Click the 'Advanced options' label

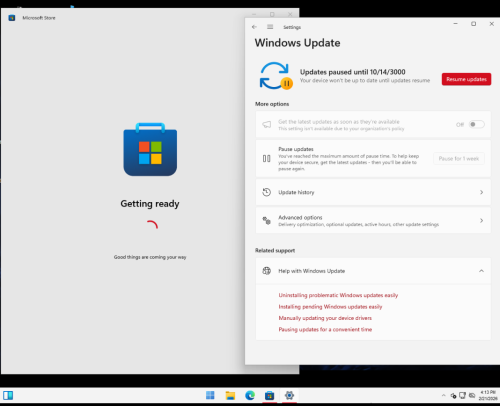click(x=300, y=217)
